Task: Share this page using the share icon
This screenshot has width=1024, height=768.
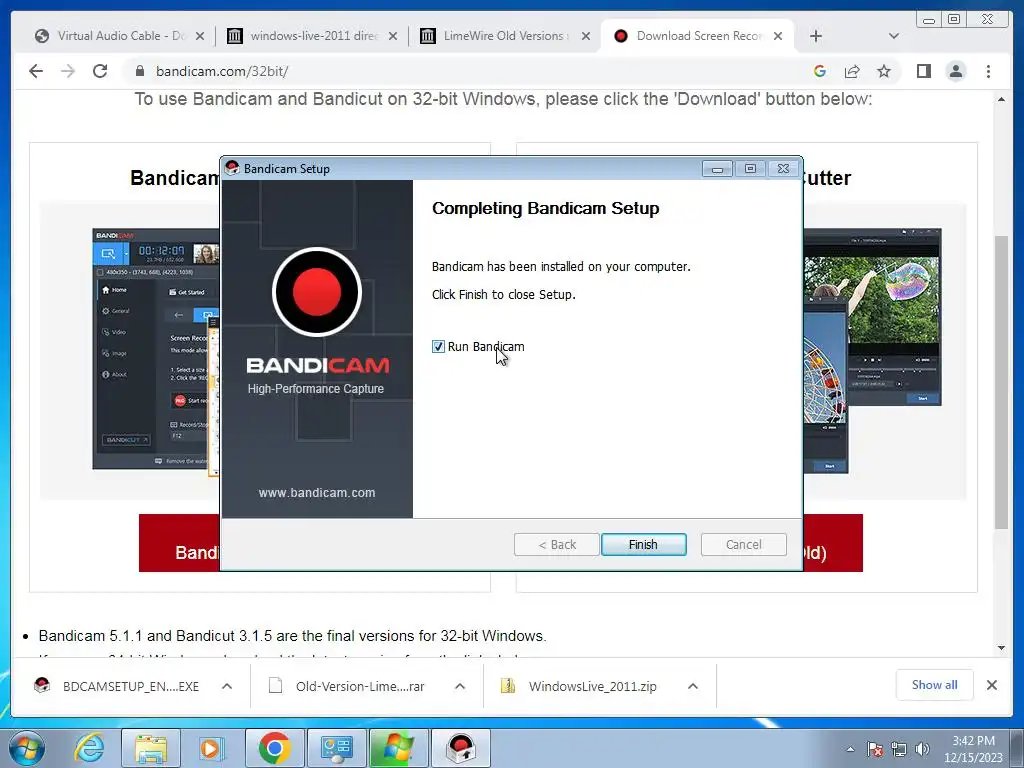Action: tap(852, 71)
